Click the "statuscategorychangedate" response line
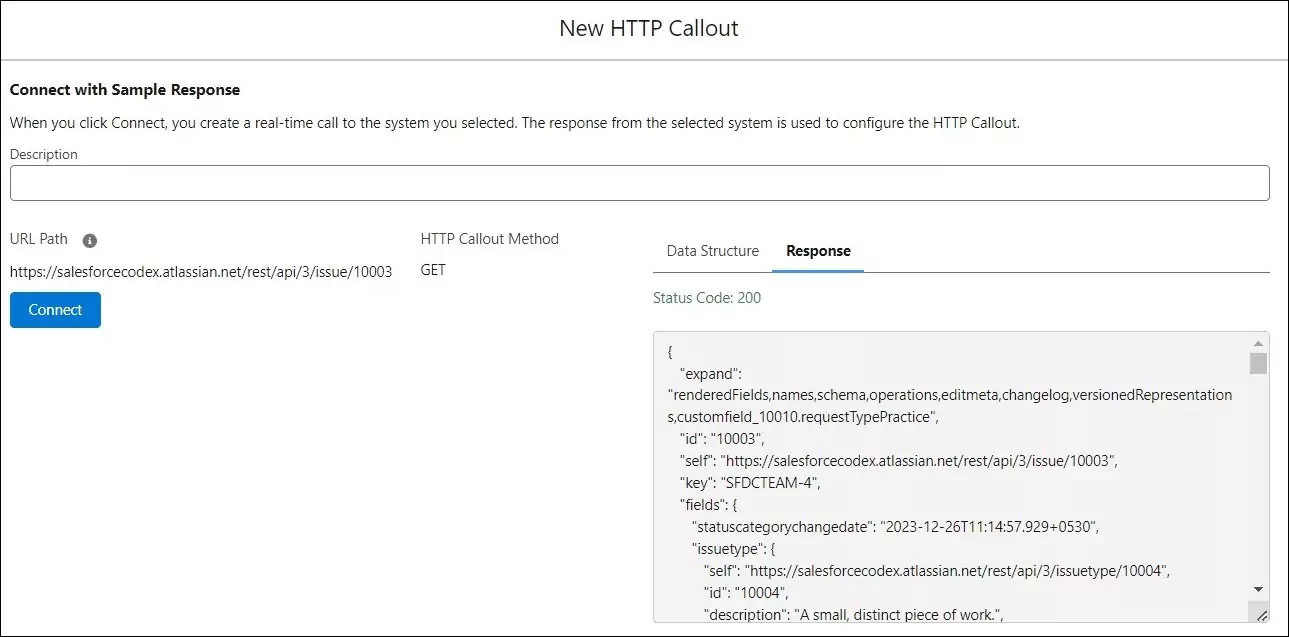This screenshot has height=637, width=1289. [896, 527]
